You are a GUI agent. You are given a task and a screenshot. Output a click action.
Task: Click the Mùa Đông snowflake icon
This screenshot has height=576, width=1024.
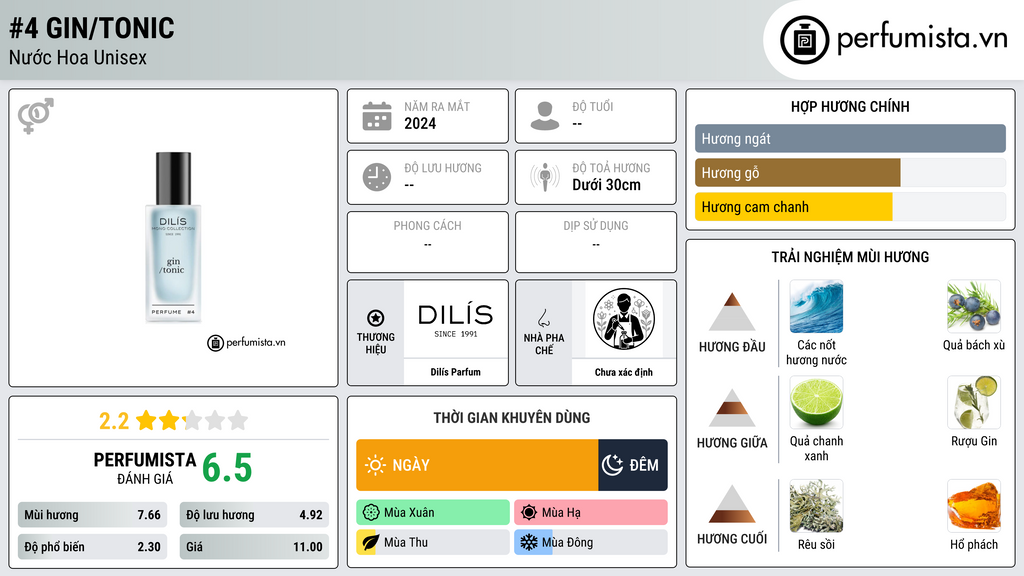point(528,543)
